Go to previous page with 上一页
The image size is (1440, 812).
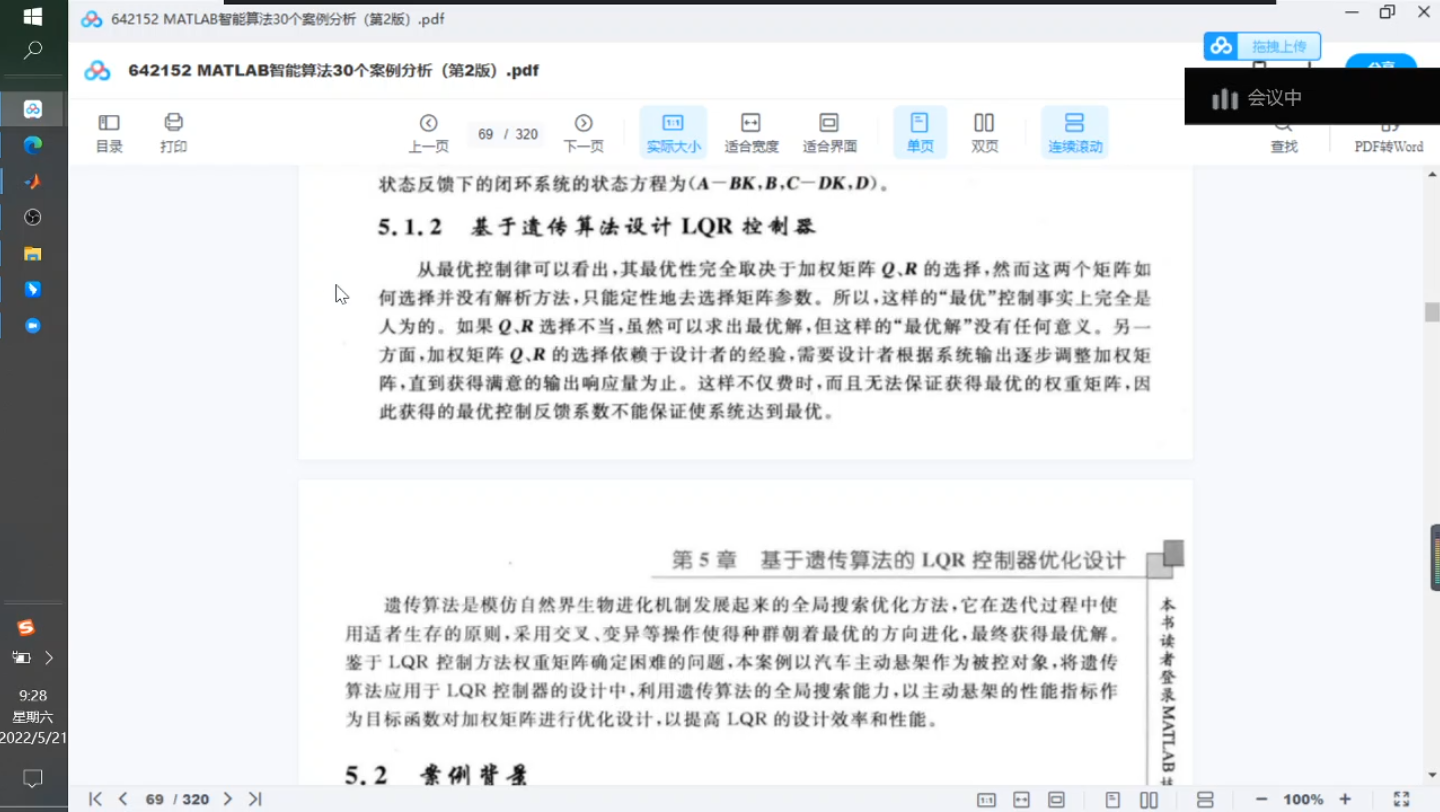[428, 132]
